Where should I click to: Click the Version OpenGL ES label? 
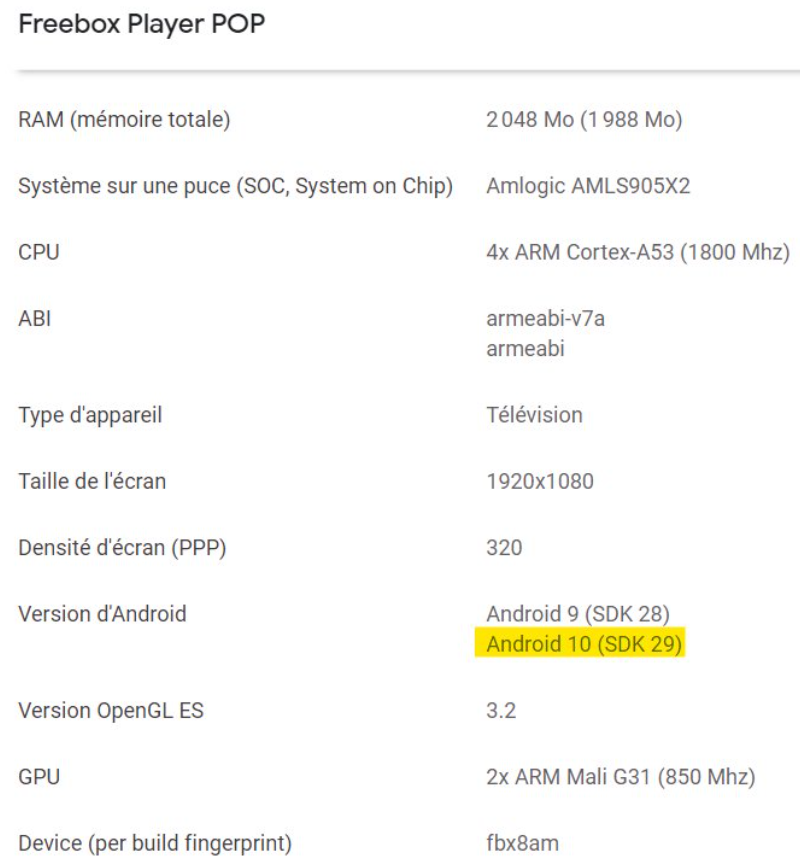point(111,711)
